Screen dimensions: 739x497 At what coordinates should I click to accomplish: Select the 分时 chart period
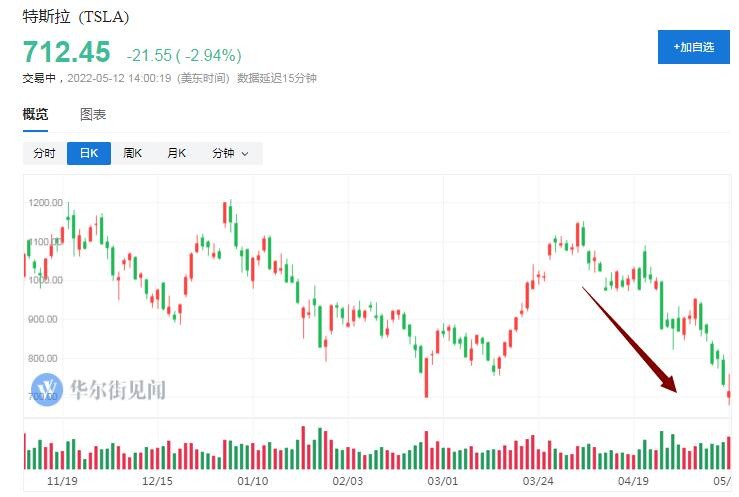point(44,154)
